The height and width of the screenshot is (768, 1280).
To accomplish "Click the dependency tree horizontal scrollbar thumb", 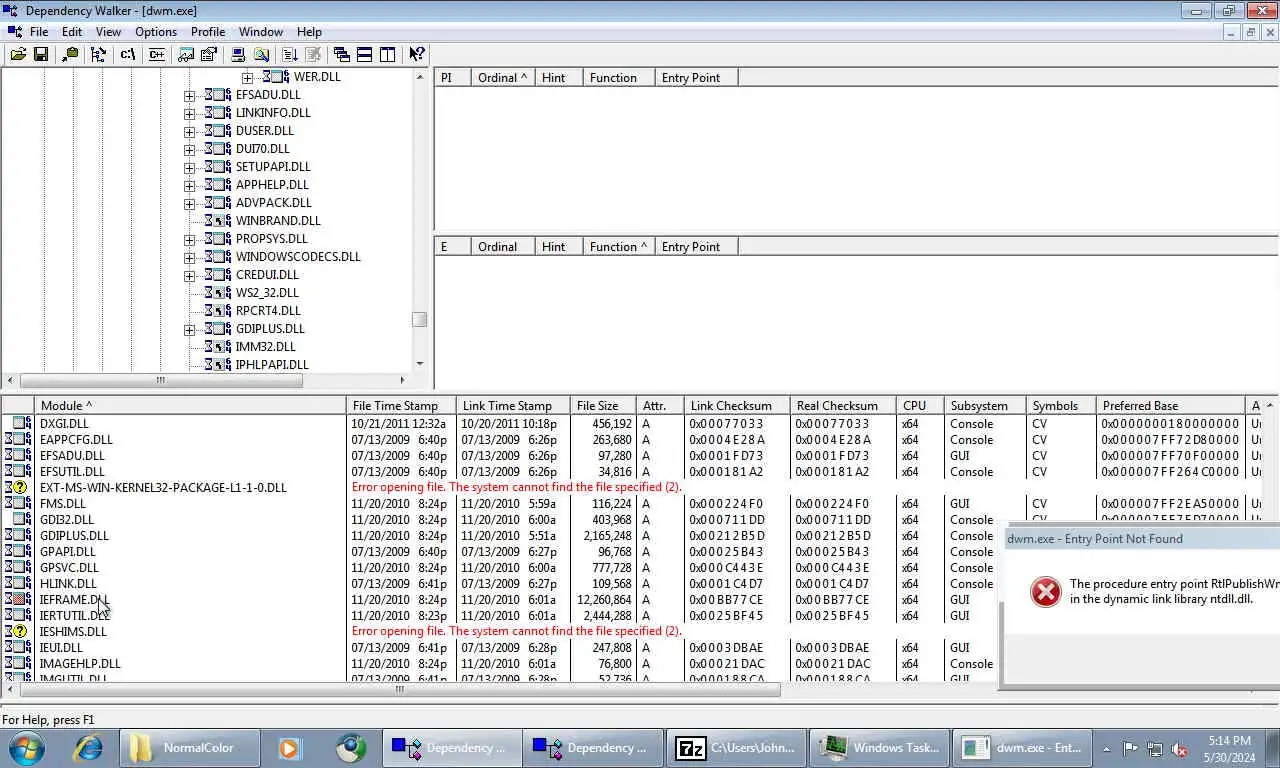I will pyautogui.click(x=160, y=380).
